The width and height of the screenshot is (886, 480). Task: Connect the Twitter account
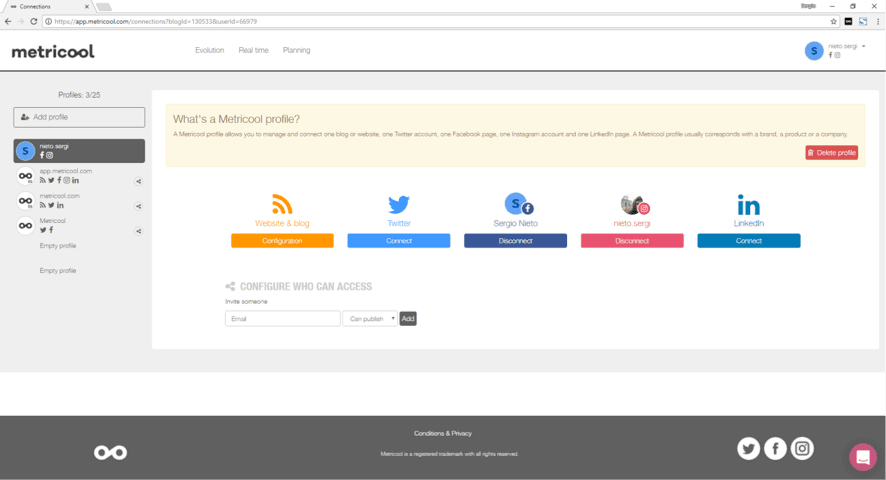[399, 241]
